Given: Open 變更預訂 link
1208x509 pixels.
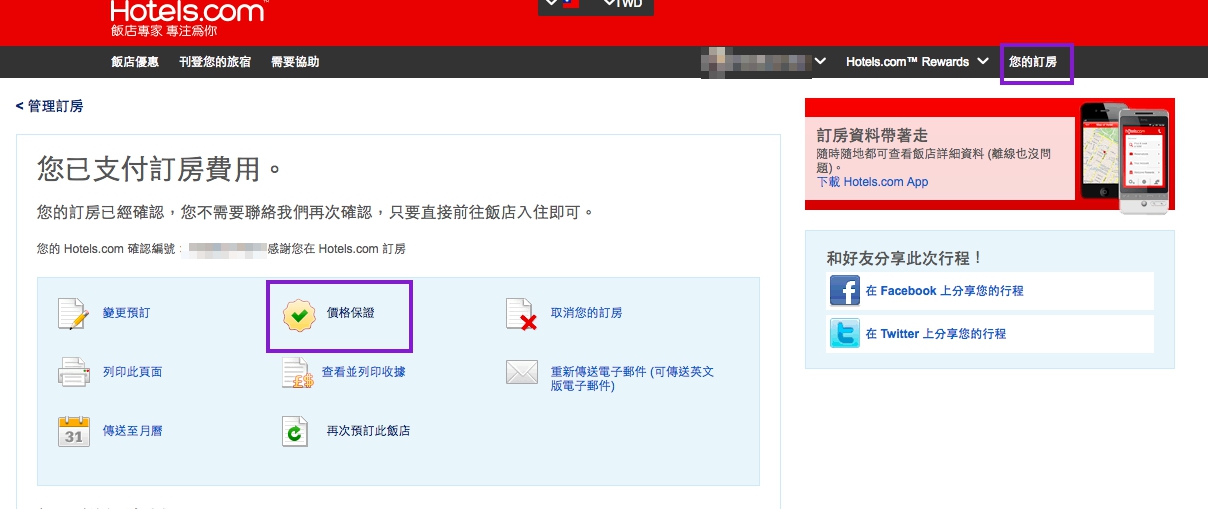Looking at the screenshot, I should pyautogui.click(x=127, y=313).
